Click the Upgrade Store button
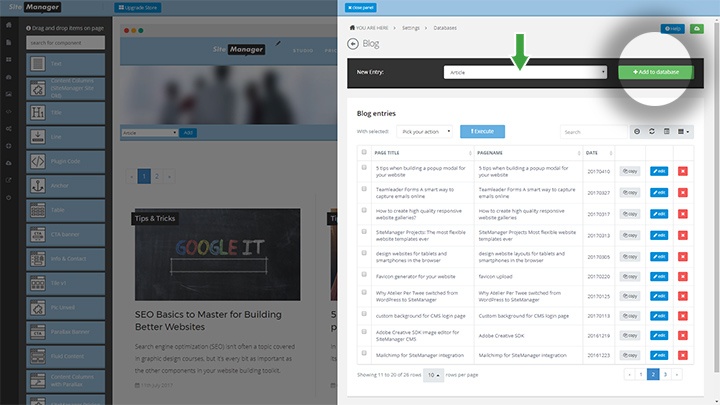 138,8
